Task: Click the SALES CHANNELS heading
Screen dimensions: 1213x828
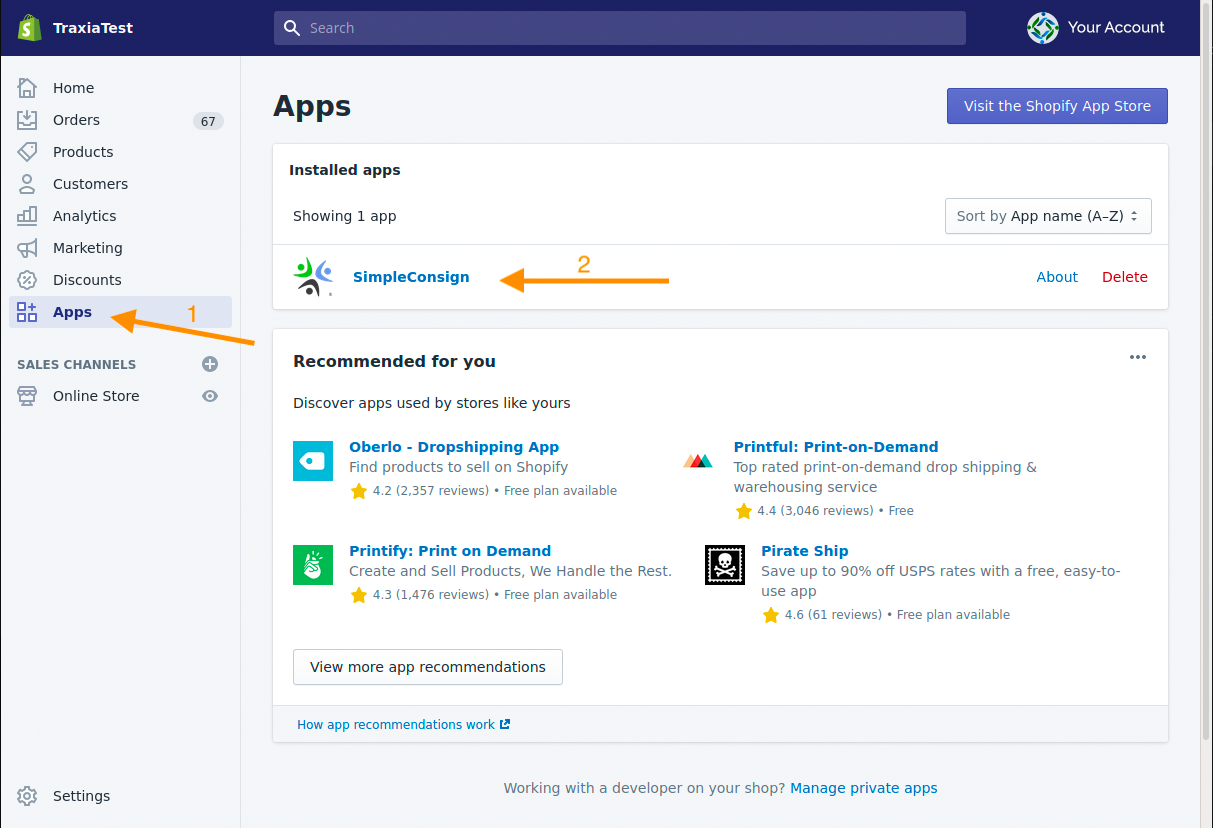Action: click(77, 364)
